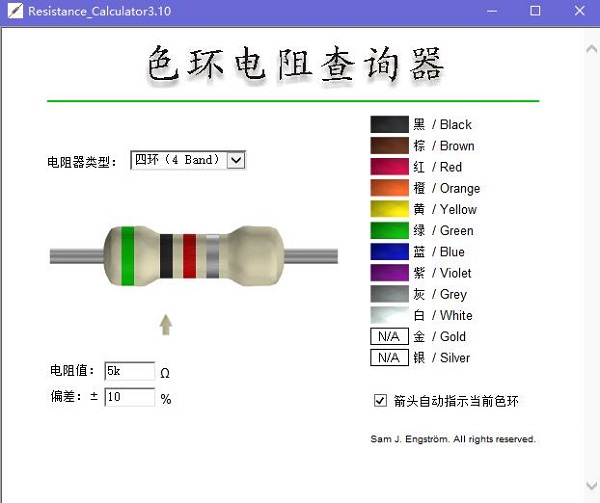Toggle 箭头自动指示当前色环 checkbox

pos(380,400)
